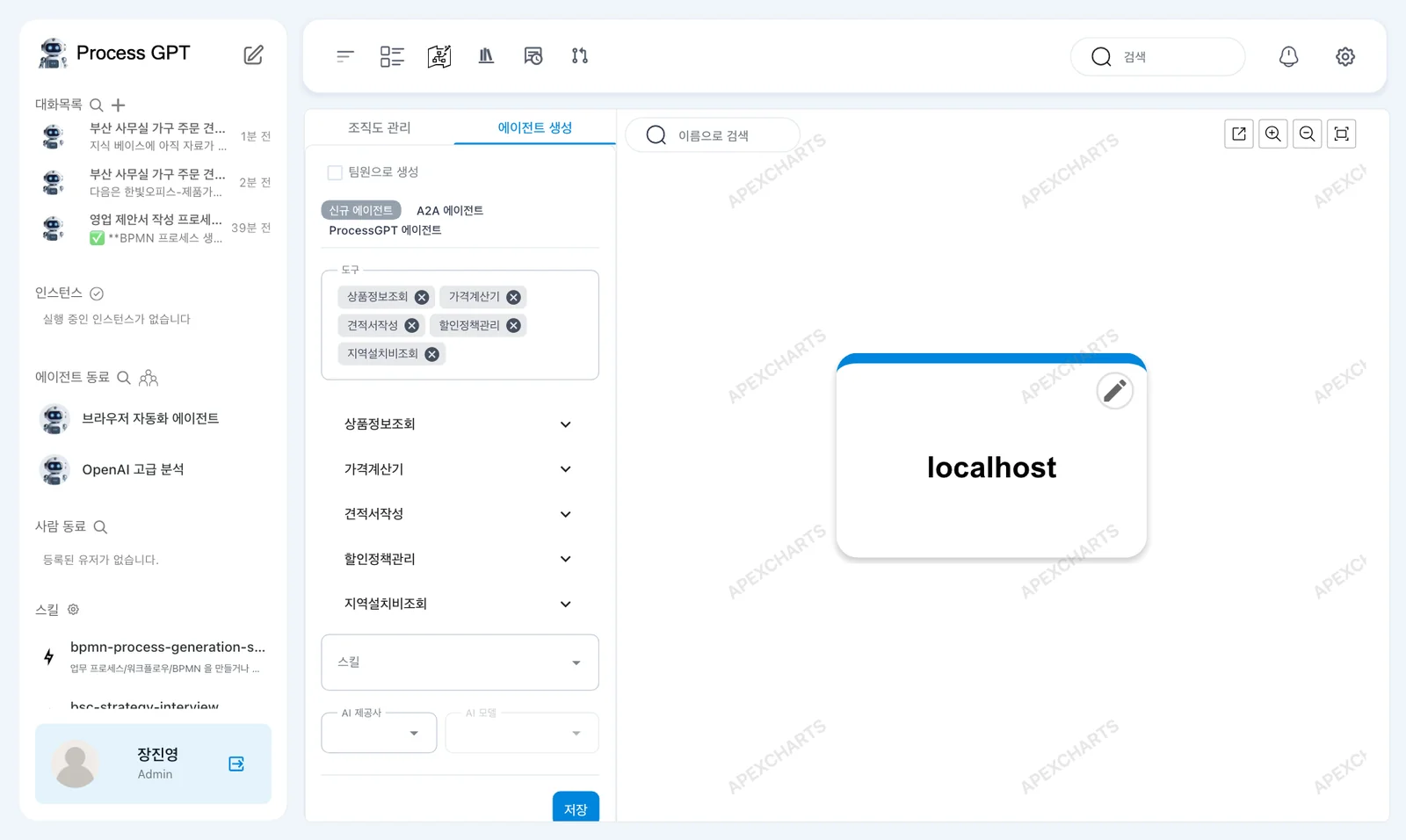Open the library books icon
The image size is (1406, 840).
click(486, 56)
